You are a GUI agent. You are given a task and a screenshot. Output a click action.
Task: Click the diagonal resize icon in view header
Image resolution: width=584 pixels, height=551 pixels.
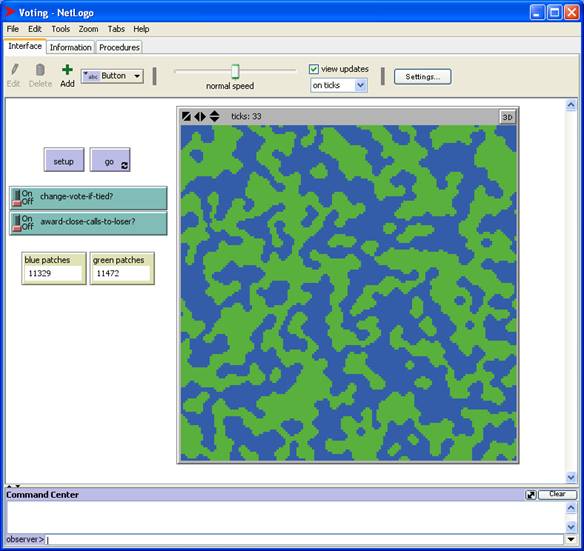tap(186, 117)
